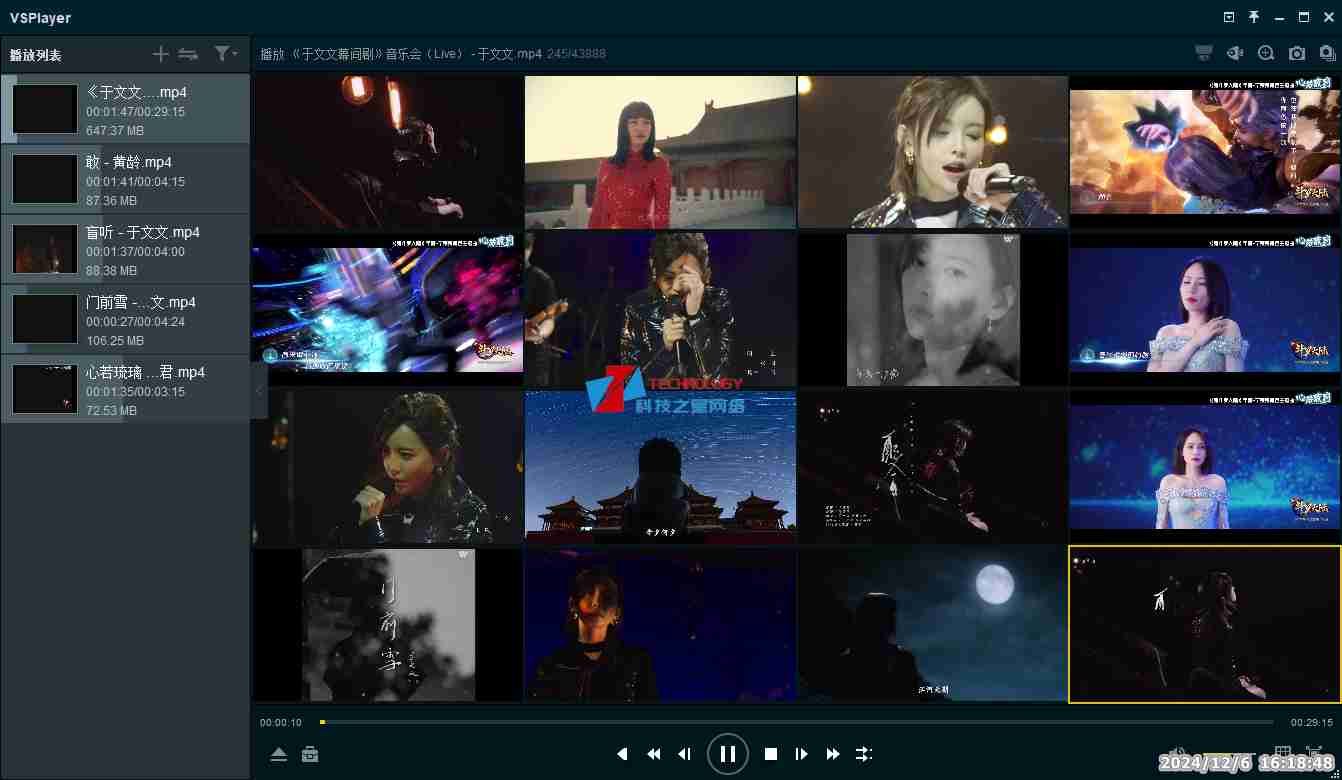Collapse the playlist panel with side handle

pos(259,390)
